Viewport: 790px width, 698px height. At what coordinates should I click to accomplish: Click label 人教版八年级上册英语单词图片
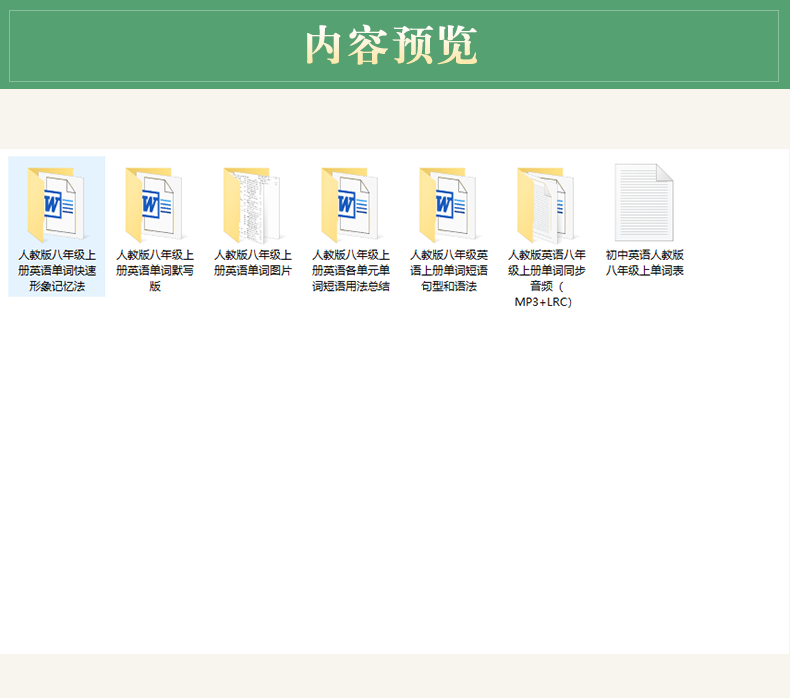pyautogui.click(x=252, y=263)
